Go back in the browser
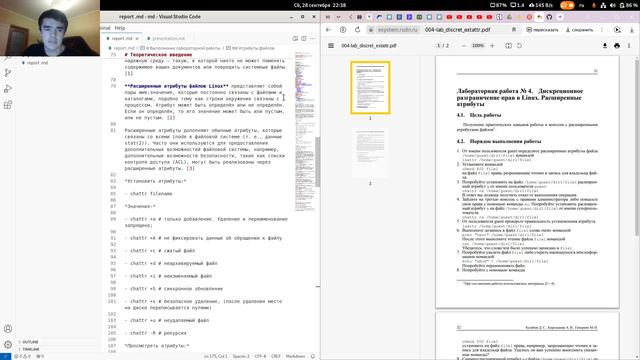Image resolution: width=640 pixels, height=360 pixels. (329, 30)
